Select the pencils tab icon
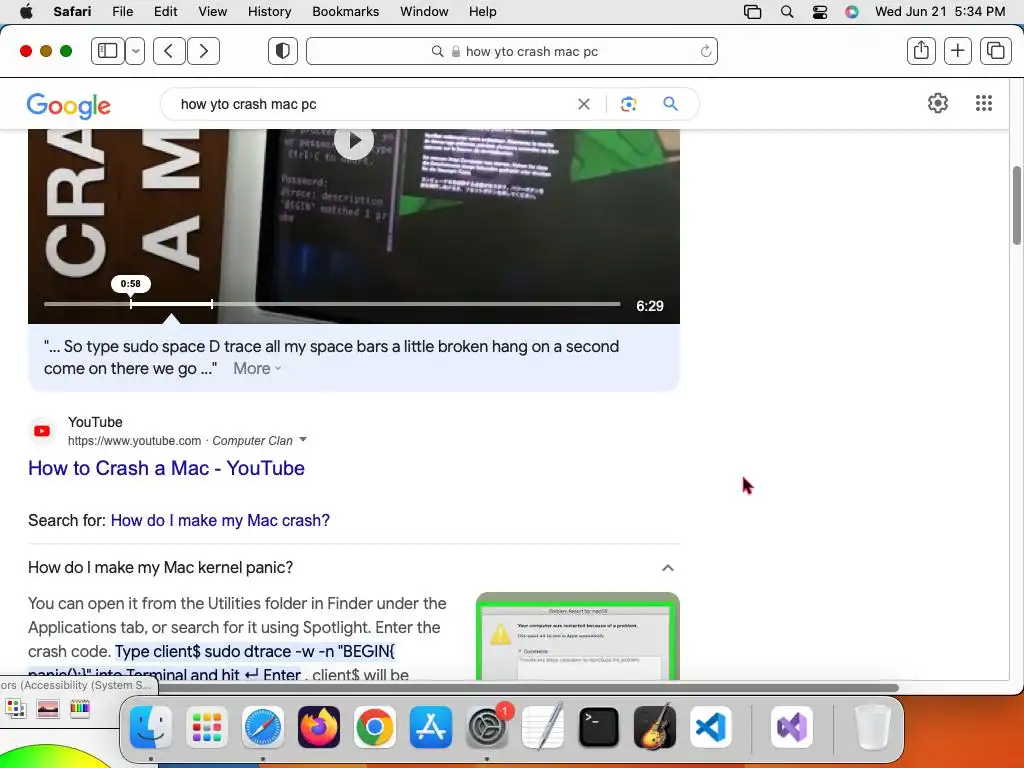Viewport: 1024px width, 768px height. 79,709
